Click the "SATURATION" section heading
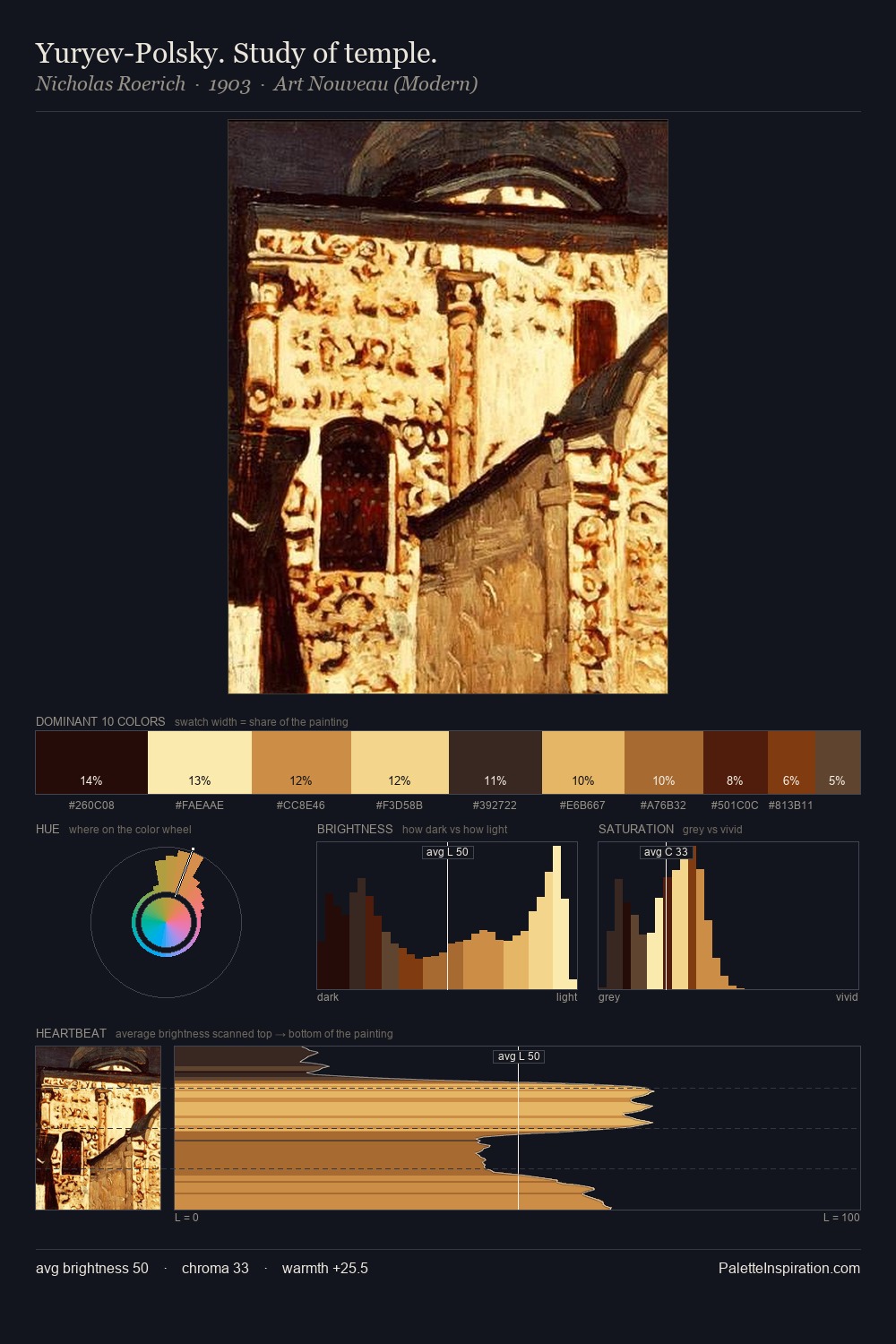Viewport: 896px width, 1344px height. click(636, 829)
